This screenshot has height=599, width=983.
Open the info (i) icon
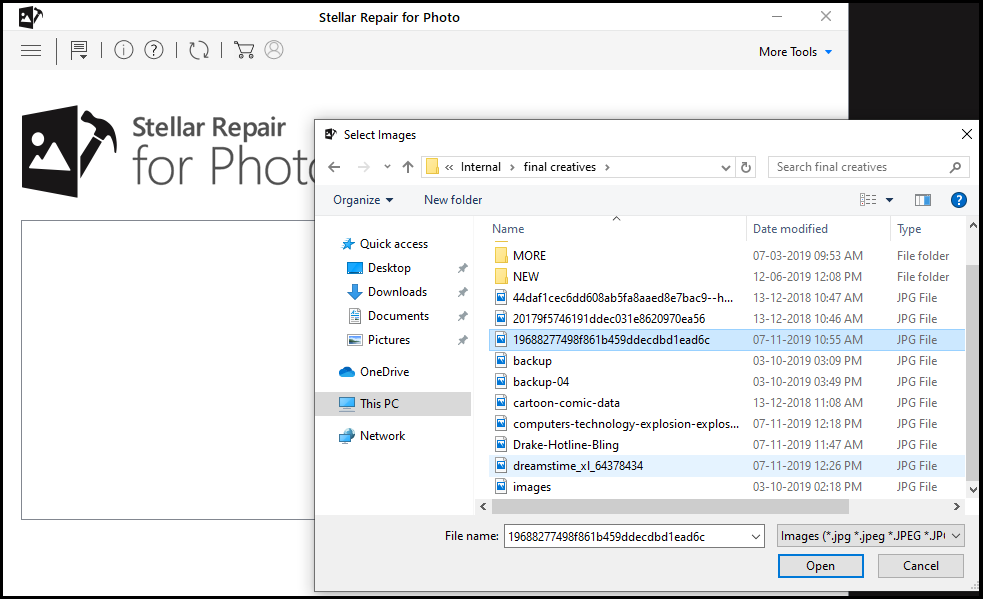(124, 50)
